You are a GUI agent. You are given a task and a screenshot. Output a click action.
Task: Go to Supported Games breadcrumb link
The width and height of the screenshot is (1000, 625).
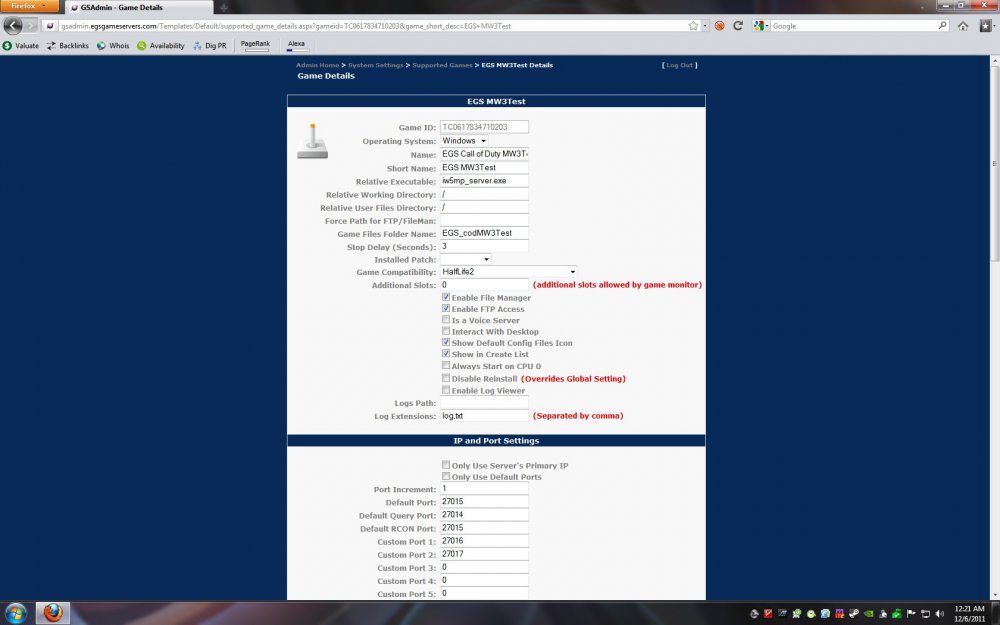[x=442, y=65]
